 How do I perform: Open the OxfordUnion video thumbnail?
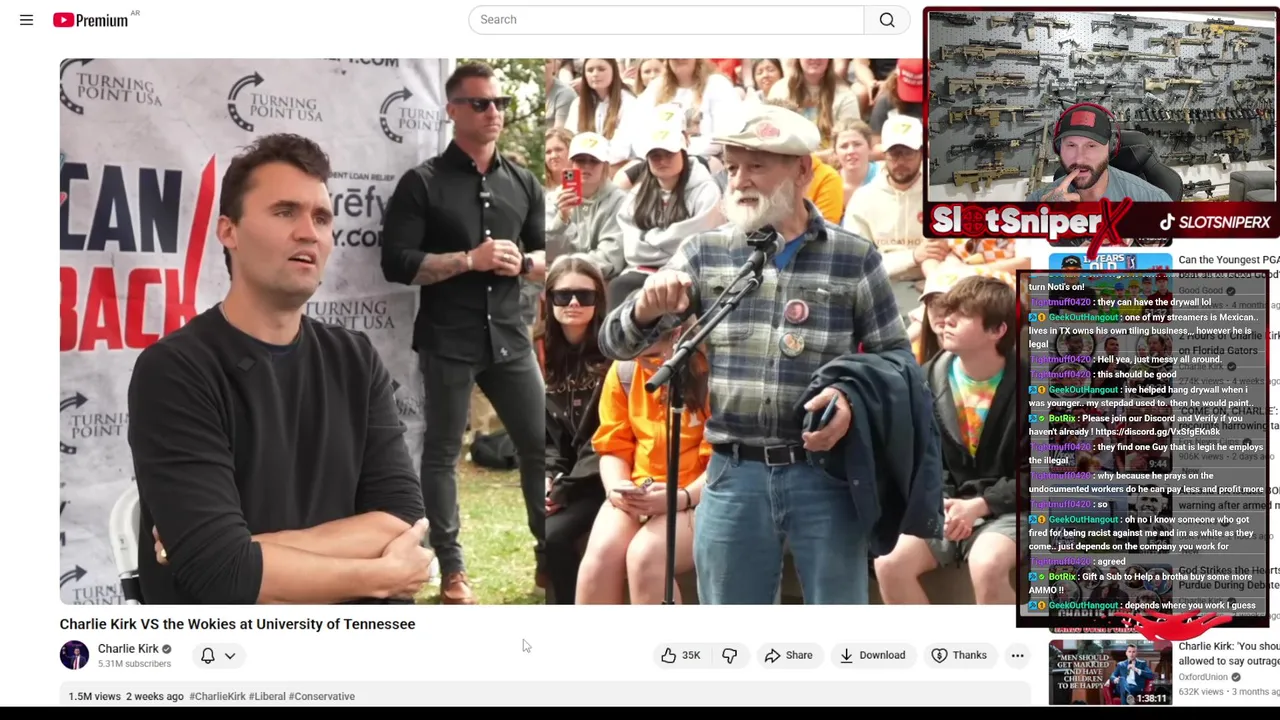pyautogui.click(x=1110, y=673)
